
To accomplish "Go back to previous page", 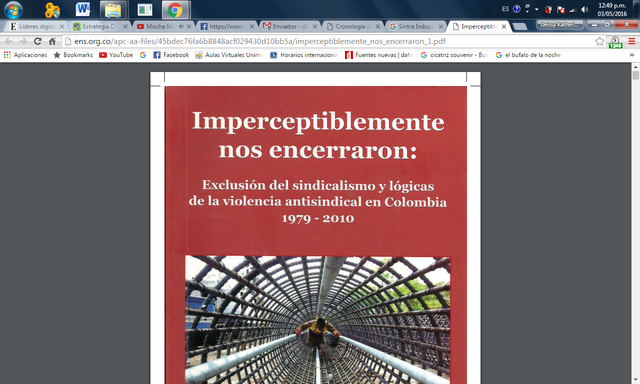I will [x=9, y=41].
